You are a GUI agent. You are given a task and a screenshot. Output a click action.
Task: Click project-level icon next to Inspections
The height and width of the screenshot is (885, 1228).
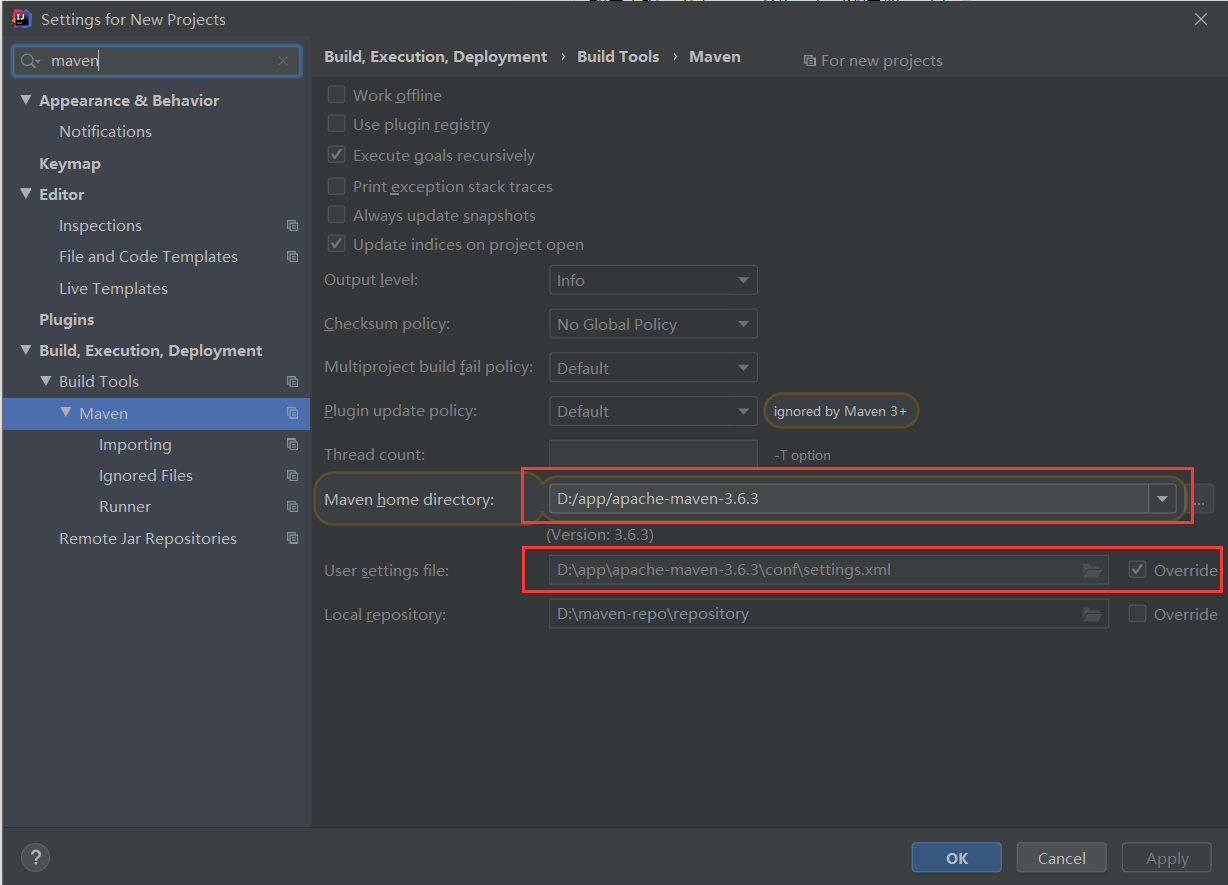(292, 226)
